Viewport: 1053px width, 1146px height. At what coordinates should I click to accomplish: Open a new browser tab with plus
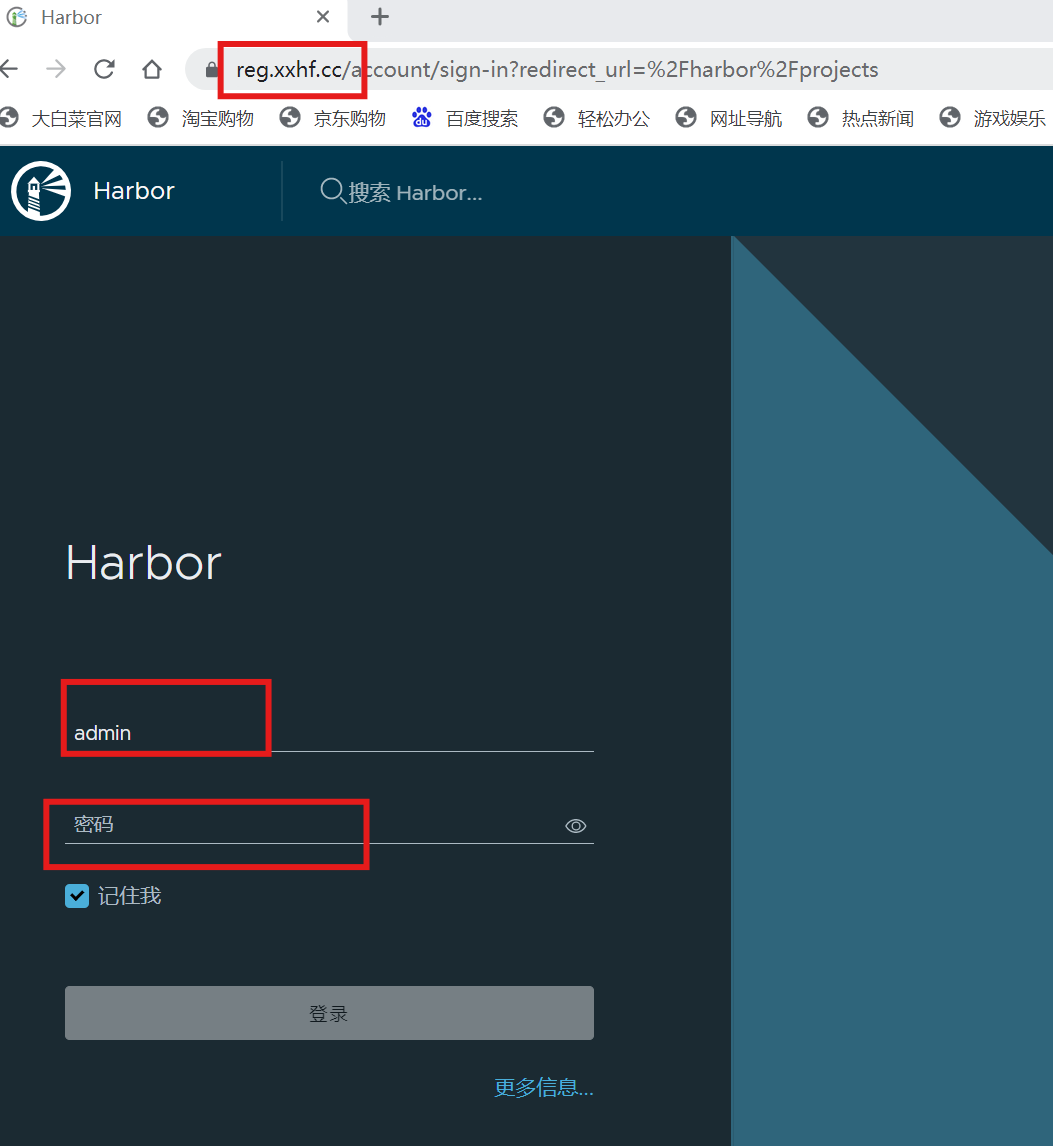[x=380, y=16]
